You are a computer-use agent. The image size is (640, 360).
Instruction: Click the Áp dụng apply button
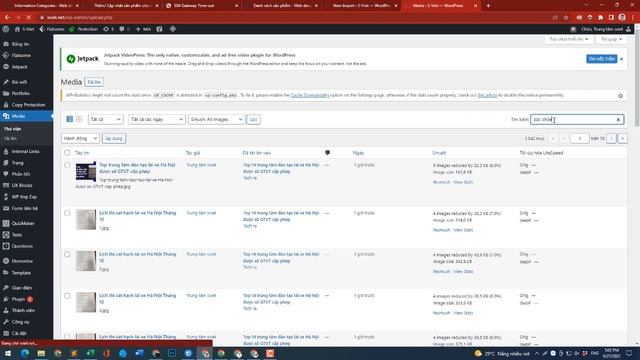pos(114,138)
